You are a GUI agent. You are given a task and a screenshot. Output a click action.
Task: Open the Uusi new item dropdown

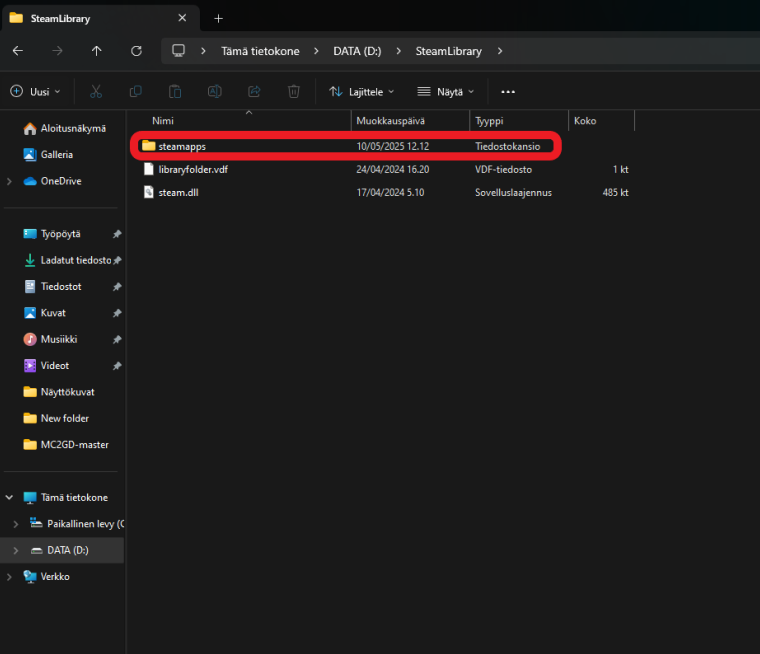[36, 92]
